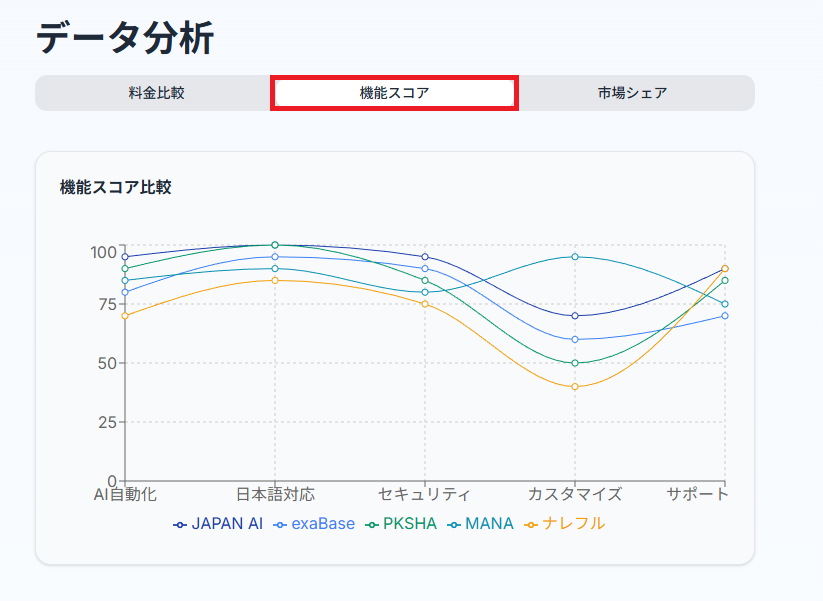Click the exaBase data point at サポート

point(725,315)
